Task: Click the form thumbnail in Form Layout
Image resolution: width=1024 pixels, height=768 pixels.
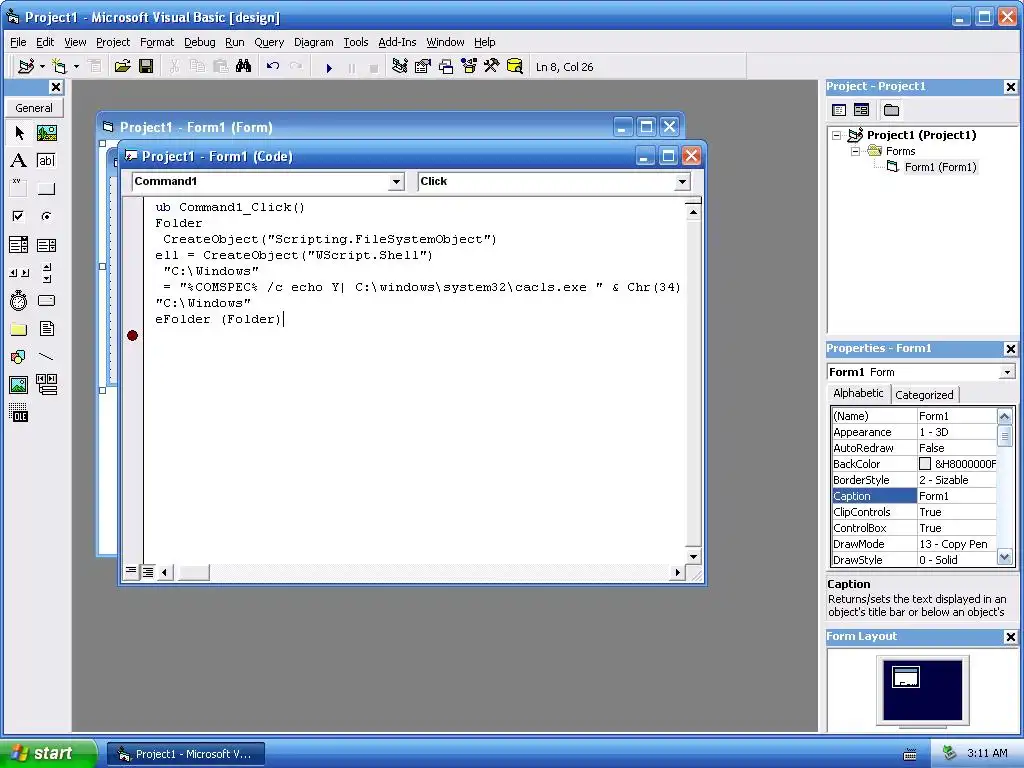Action: click(906, 677)
